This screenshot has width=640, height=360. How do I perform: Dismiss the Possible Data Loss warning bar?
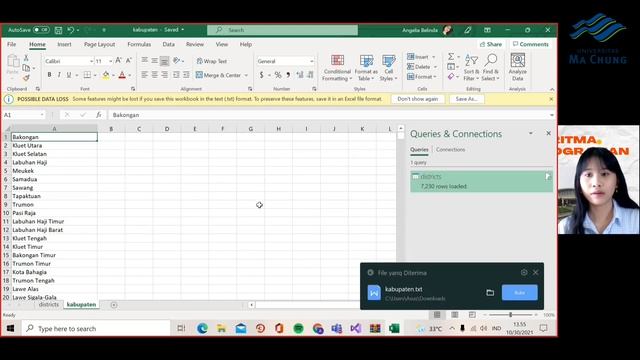click(x=551, y=99)
